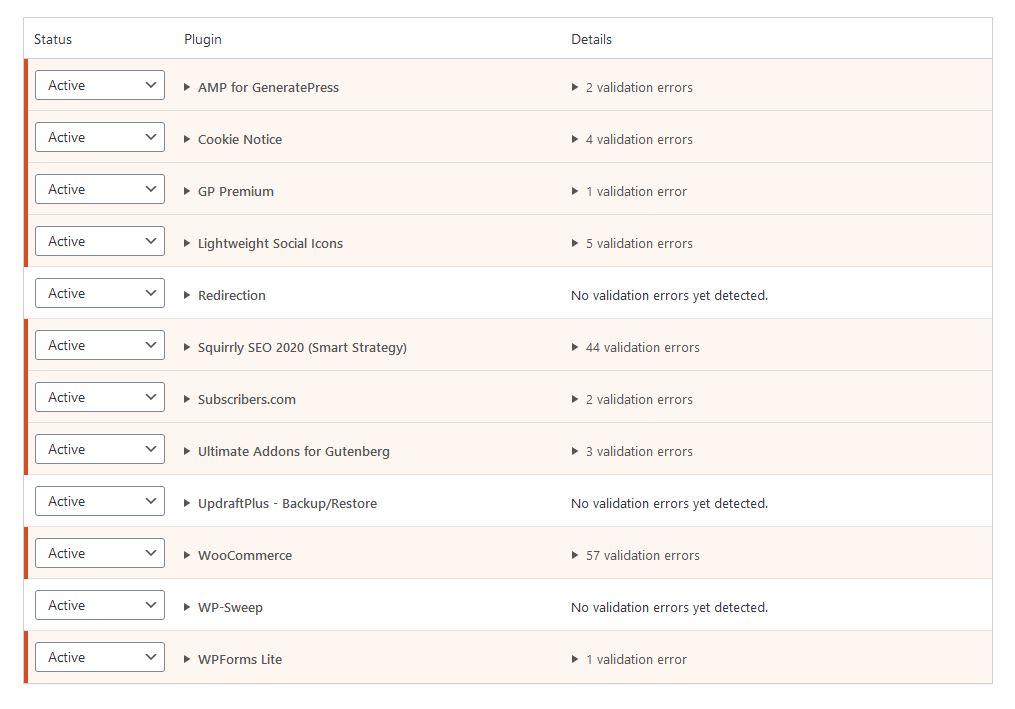The width and height of the screenshot is (1015, 709).
Task: Expand the AMP for GeneratePress plugin details
Action: pos(262,87)
